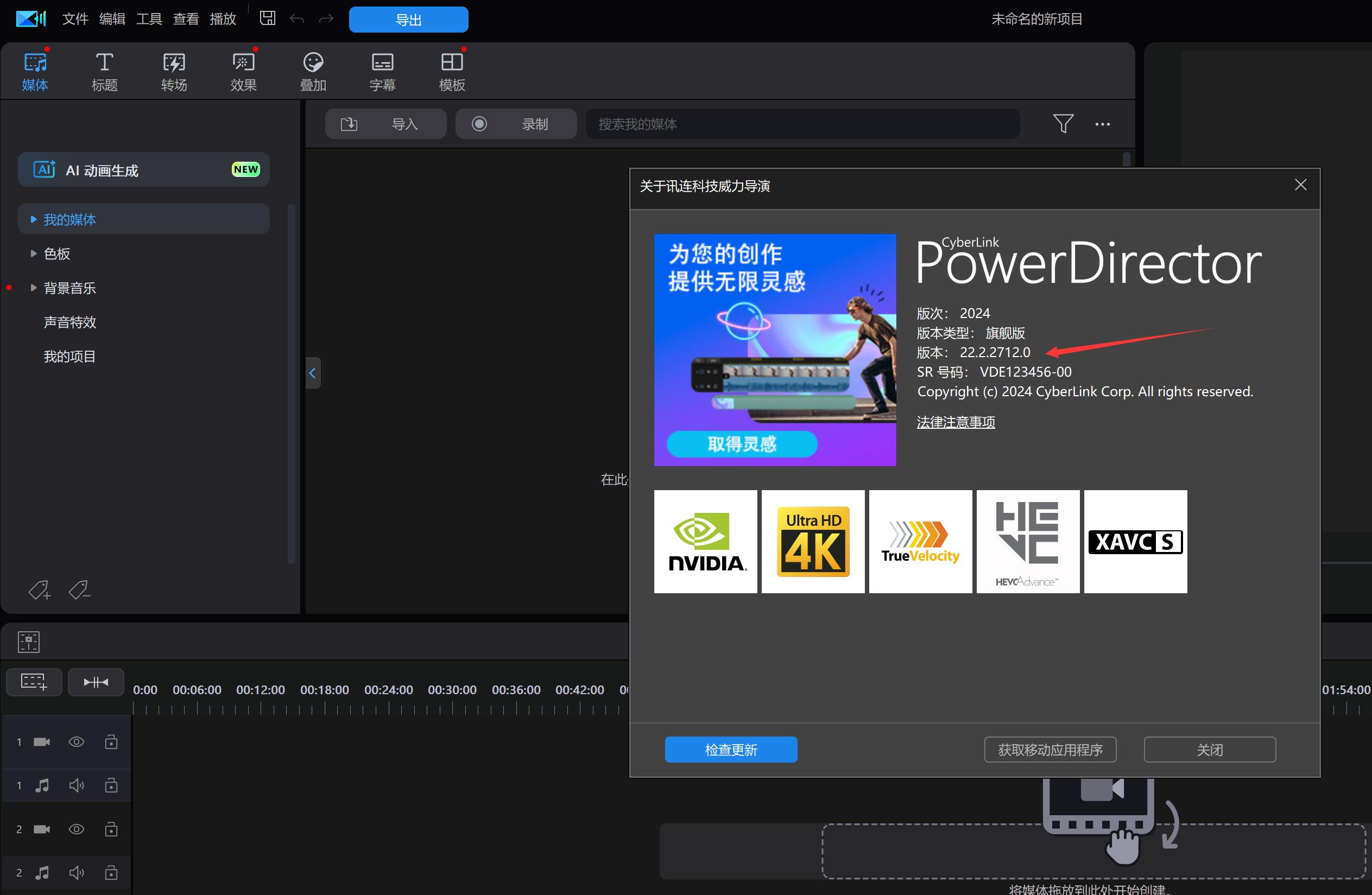Open the 模板 (Template) room

point(452,72)
